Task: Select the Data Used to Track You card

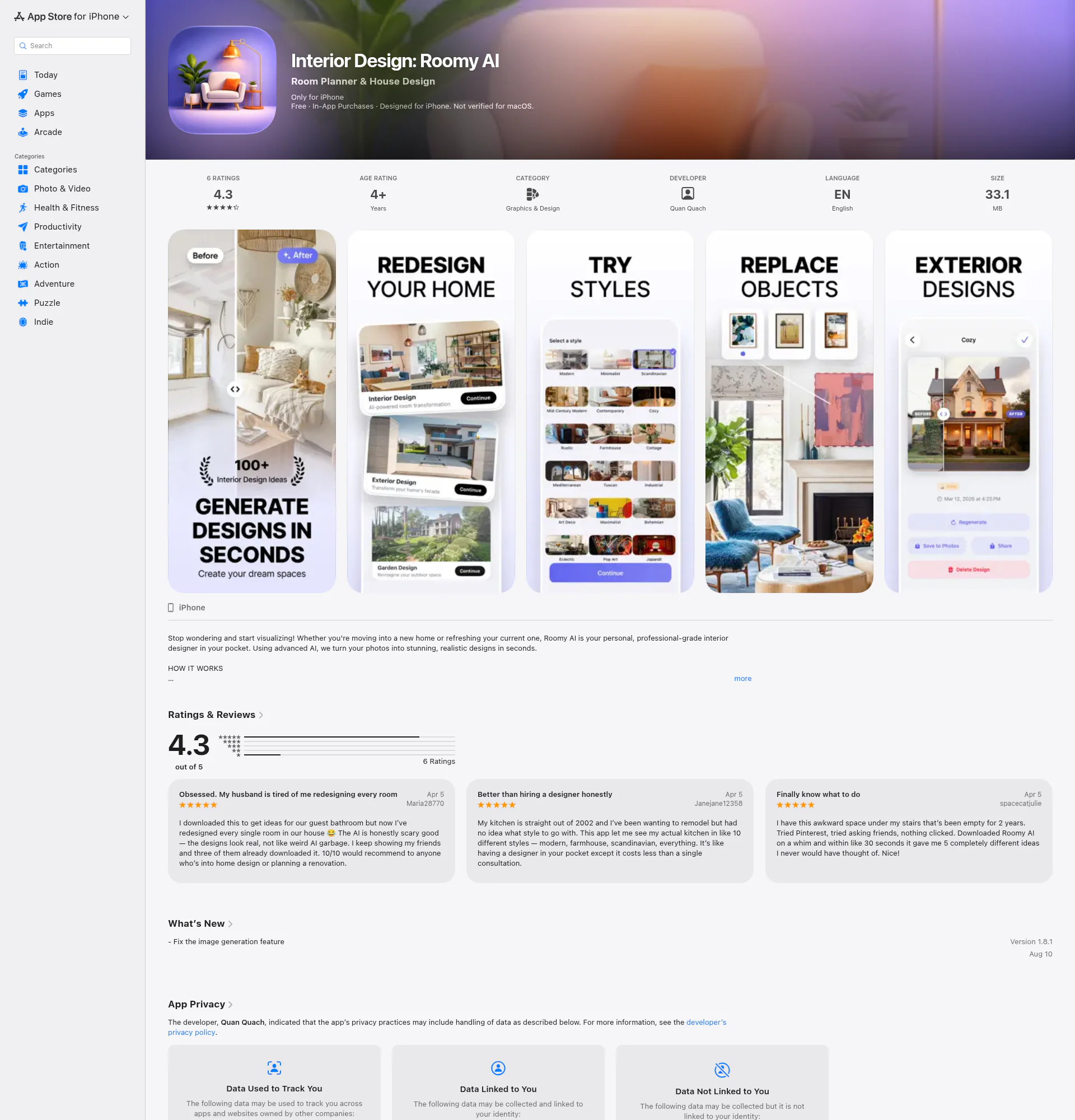Action: point(274,1083)
